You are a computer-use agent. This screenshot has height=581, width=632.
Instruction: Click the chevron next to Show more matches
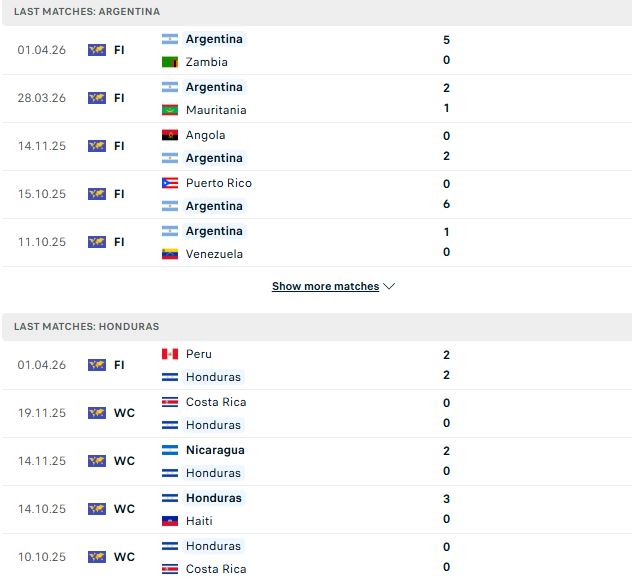click(389, 286)
